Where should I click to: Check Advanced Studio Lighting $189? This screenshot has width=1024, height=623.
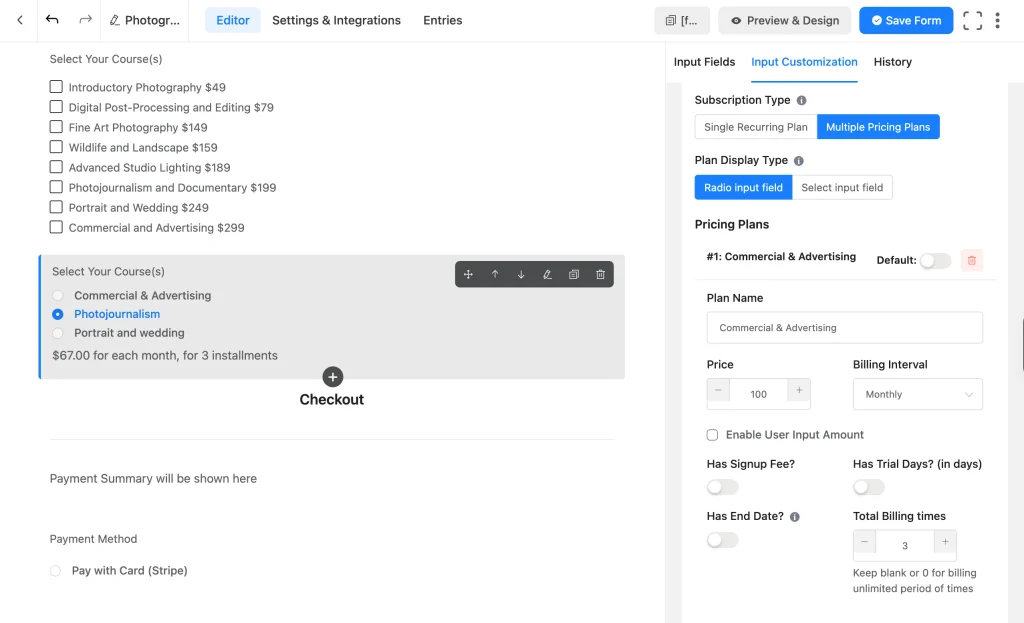[x=56, y=167]
